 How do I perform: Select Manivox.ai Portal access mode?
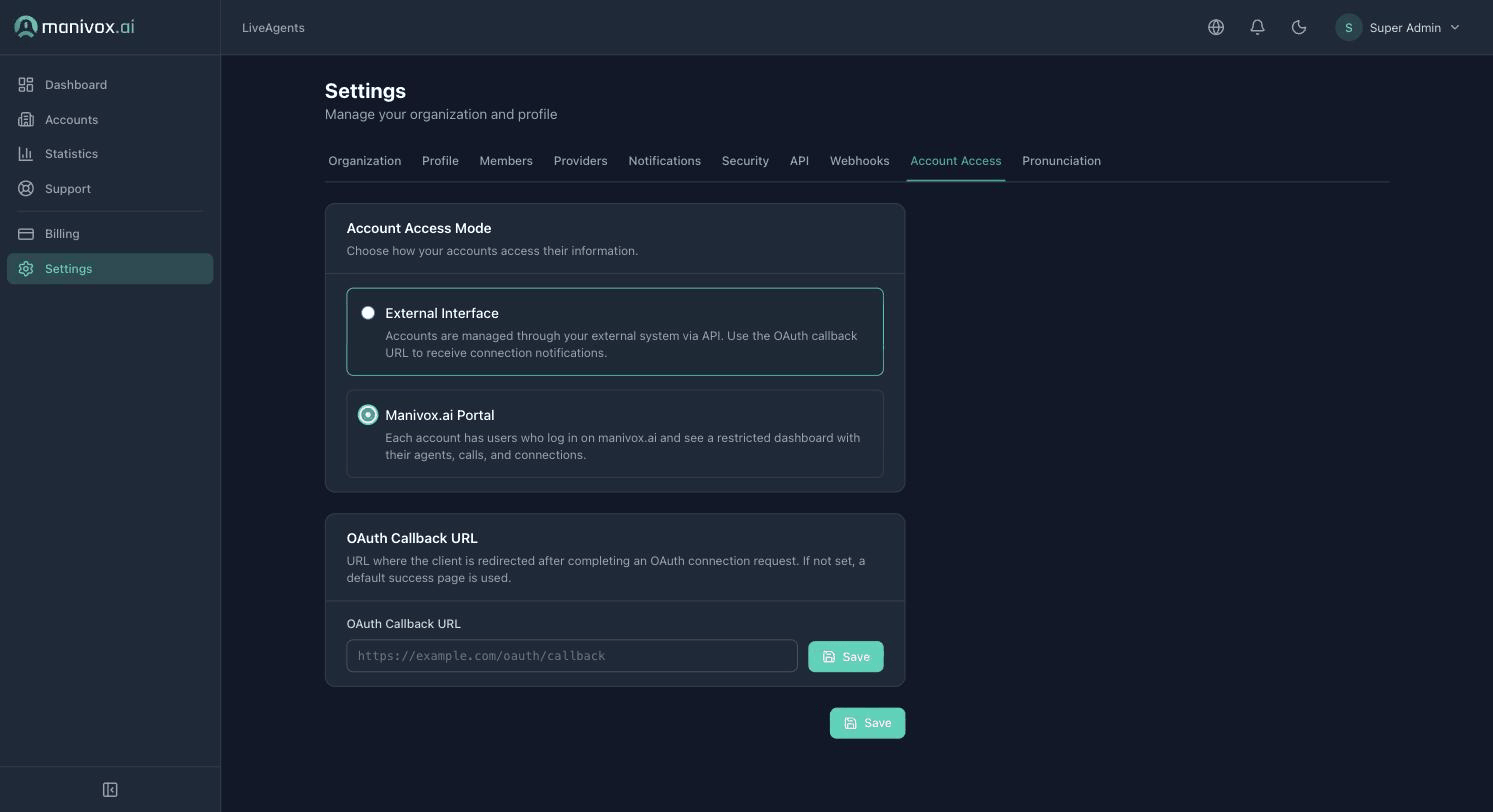click(x=368, y=415)
